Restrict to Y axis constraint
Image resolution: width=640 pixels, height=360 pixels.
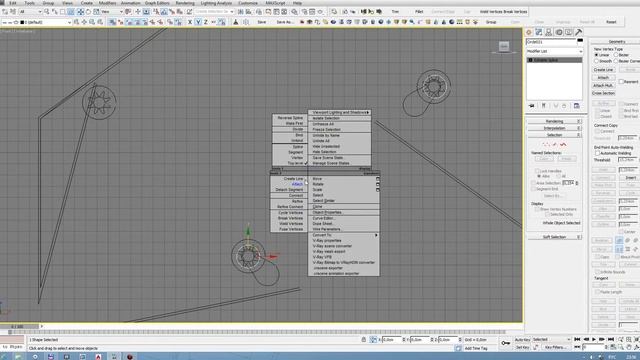point(198,22)
